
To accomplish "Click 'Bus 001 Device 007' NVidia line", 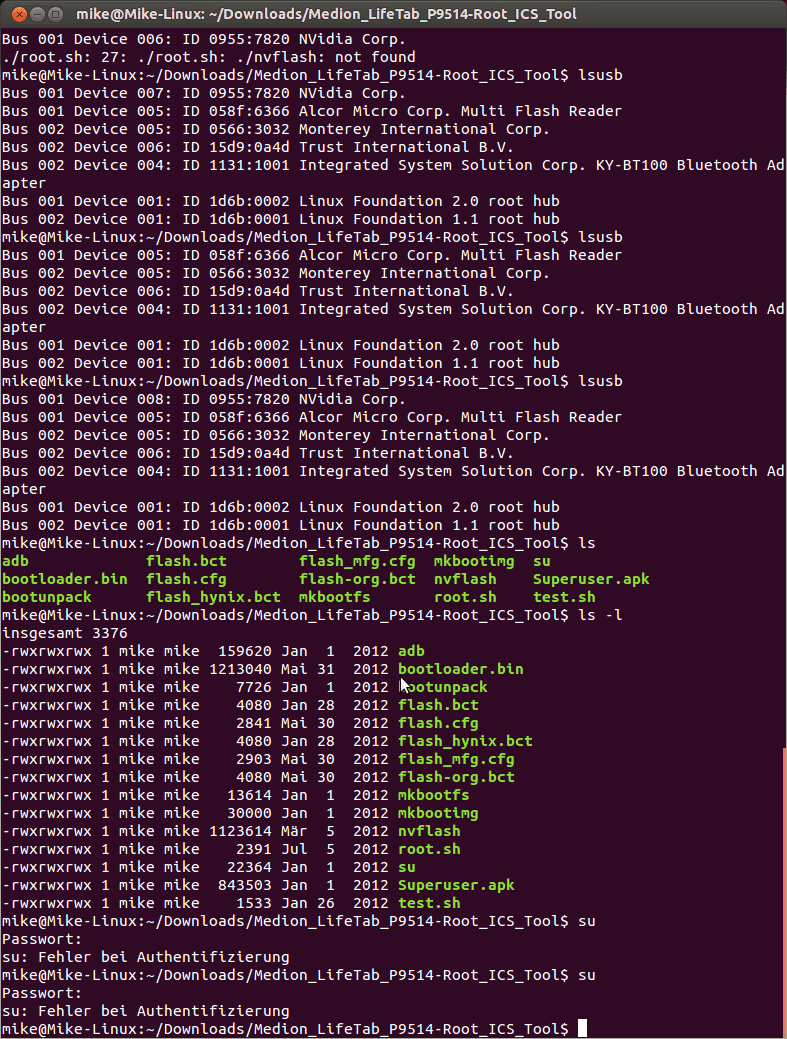I will click(203, 93).
